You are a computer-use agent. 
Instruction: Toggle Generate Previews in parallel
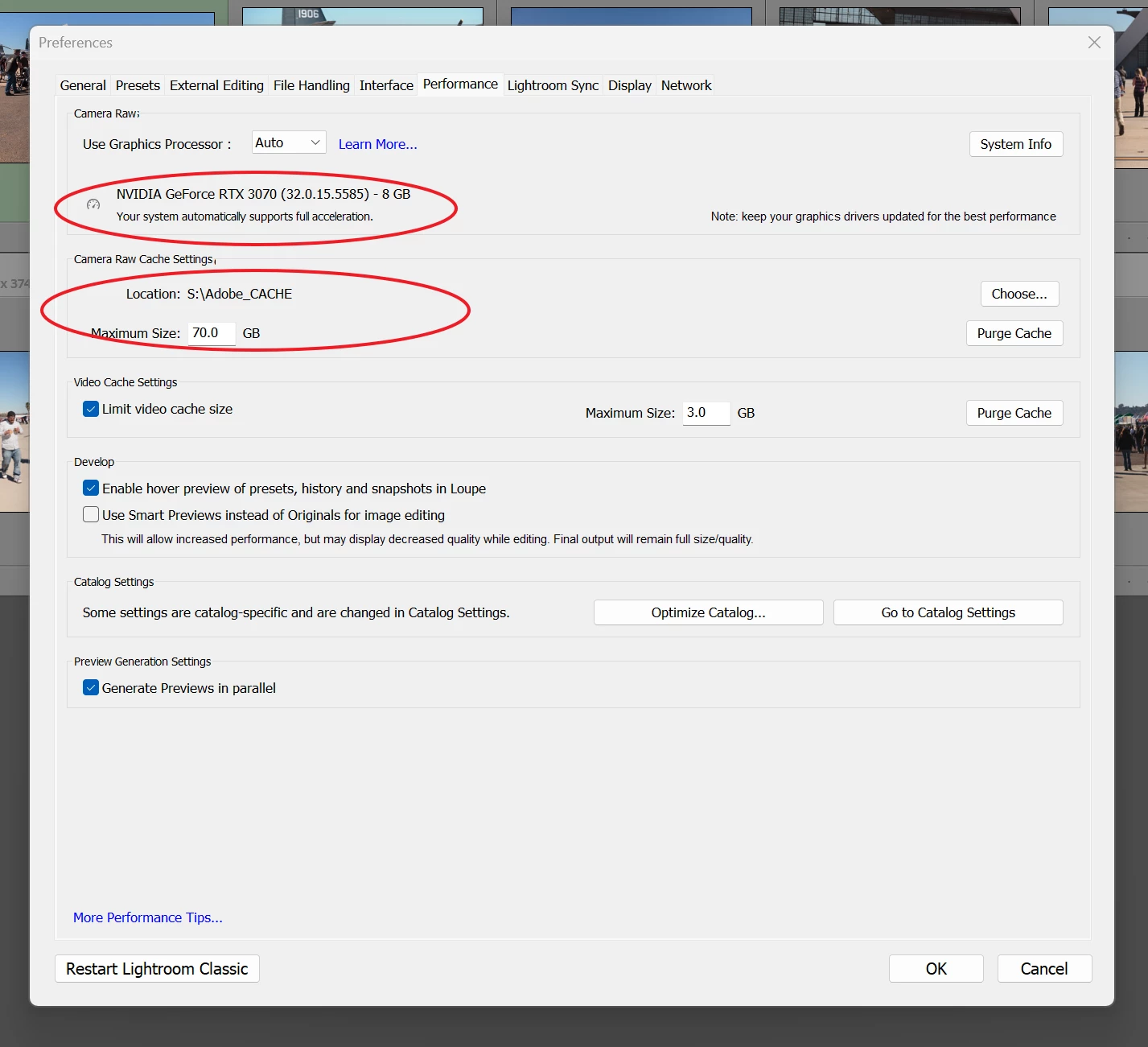coord(91,688)
